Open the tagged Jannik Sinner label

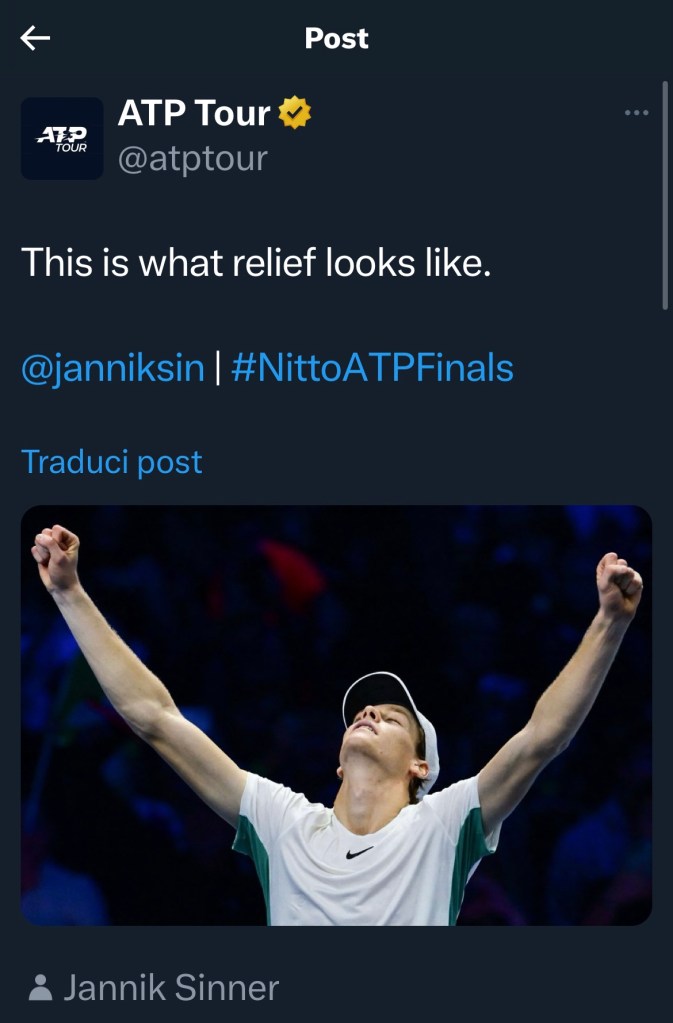(x=170, y=989)
